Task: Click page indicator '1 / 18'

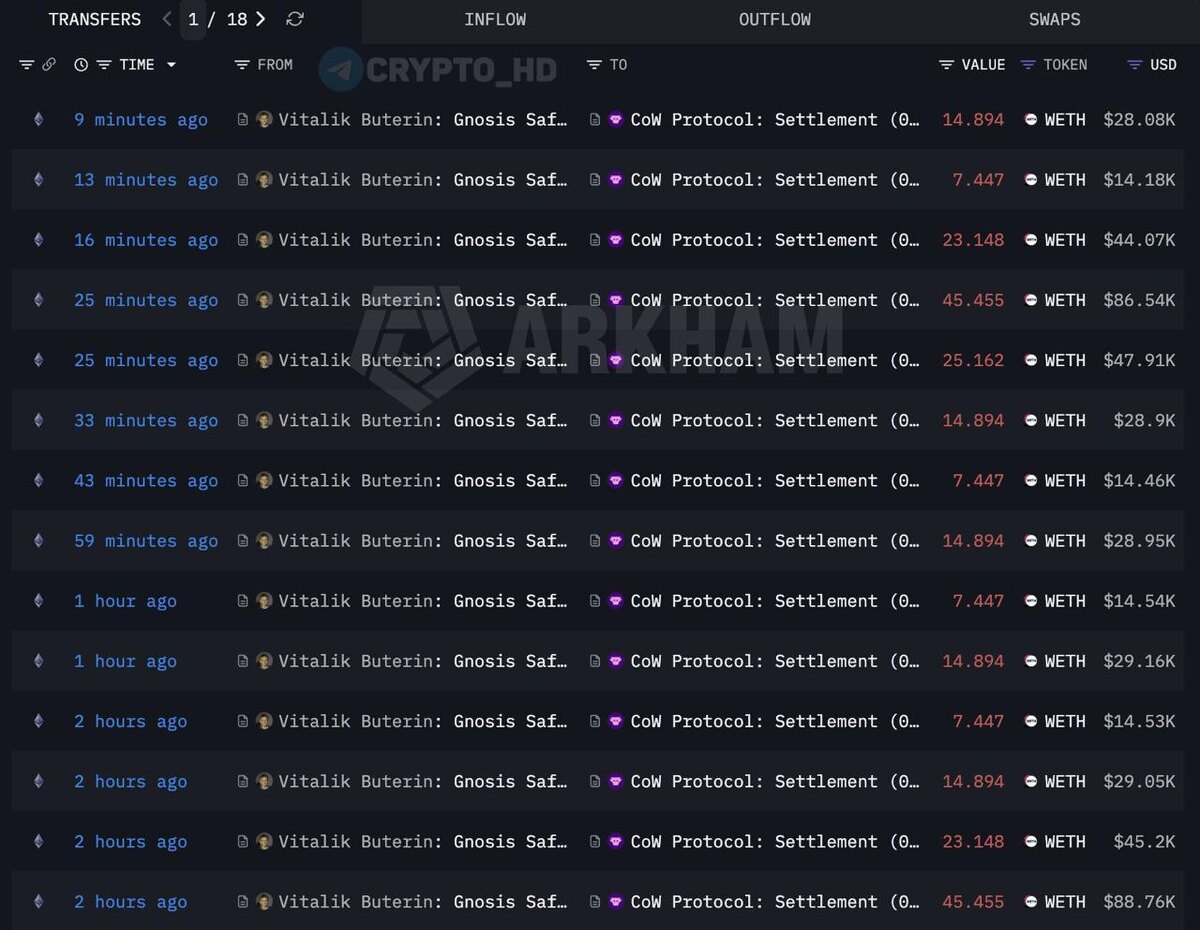Action: [x=217, y=19]
